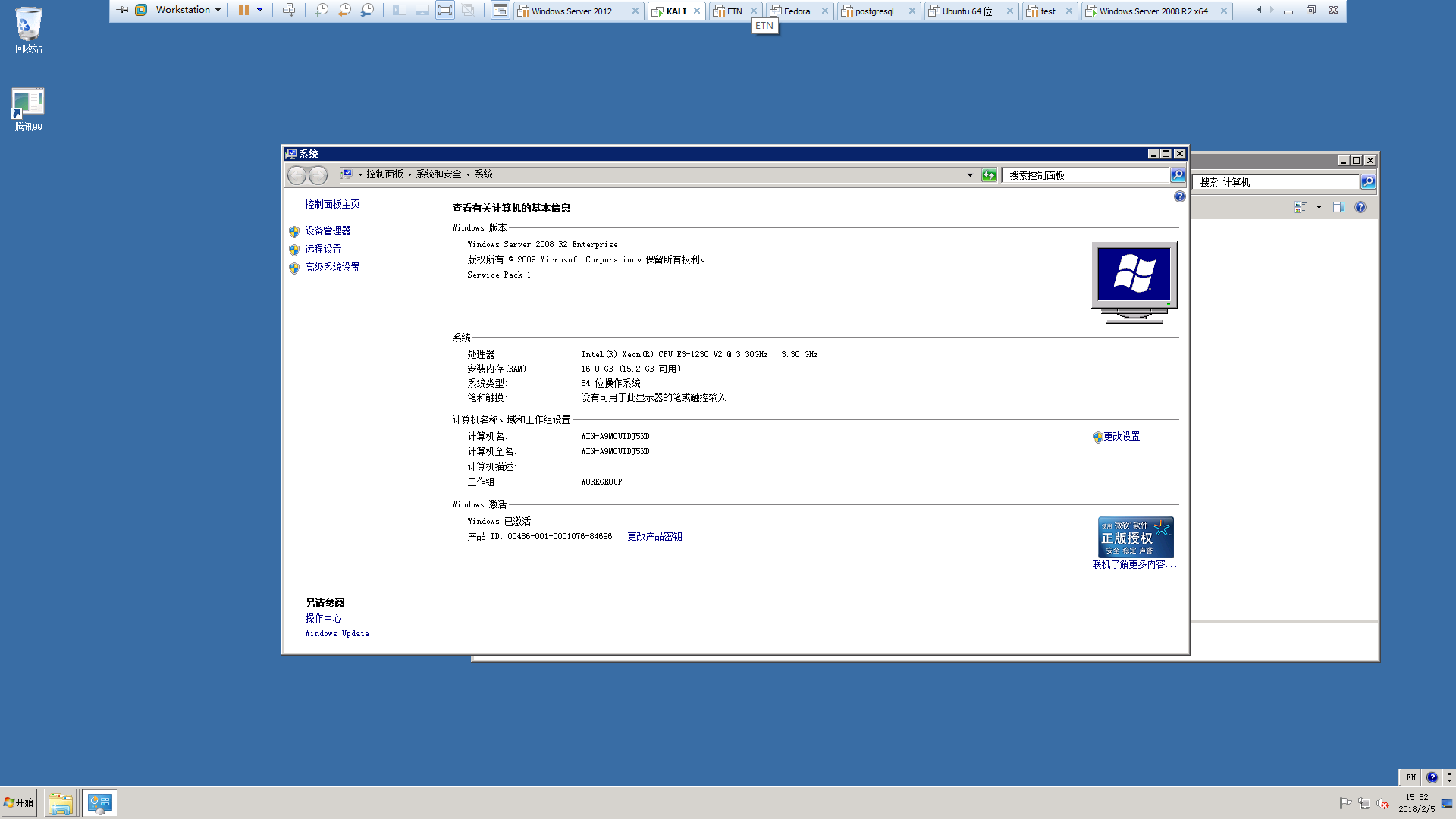The image size is (1456, 819).
Task: Open 操作中心 (Action Center) link
Action: [323, 618]
